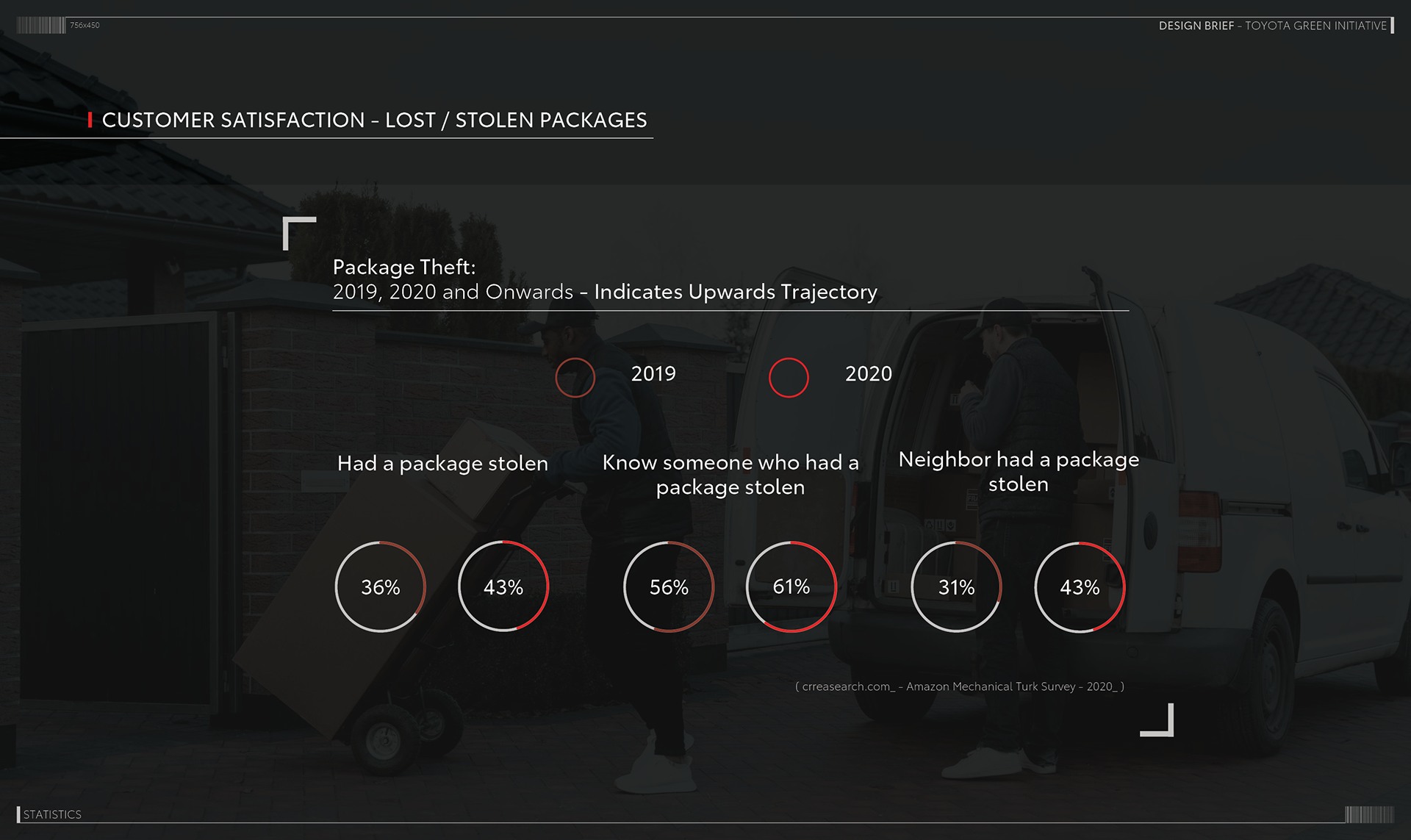The image size is (1411, 840).
Task: Click the 36% circular progress ring
Action: tap(381, 586)
